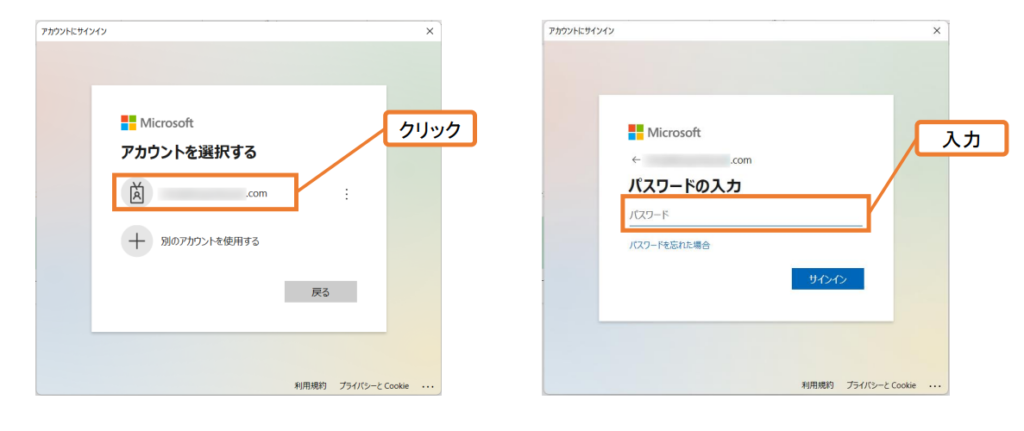Close the left アカウントにサインイン window

click(x=430, y=31)
